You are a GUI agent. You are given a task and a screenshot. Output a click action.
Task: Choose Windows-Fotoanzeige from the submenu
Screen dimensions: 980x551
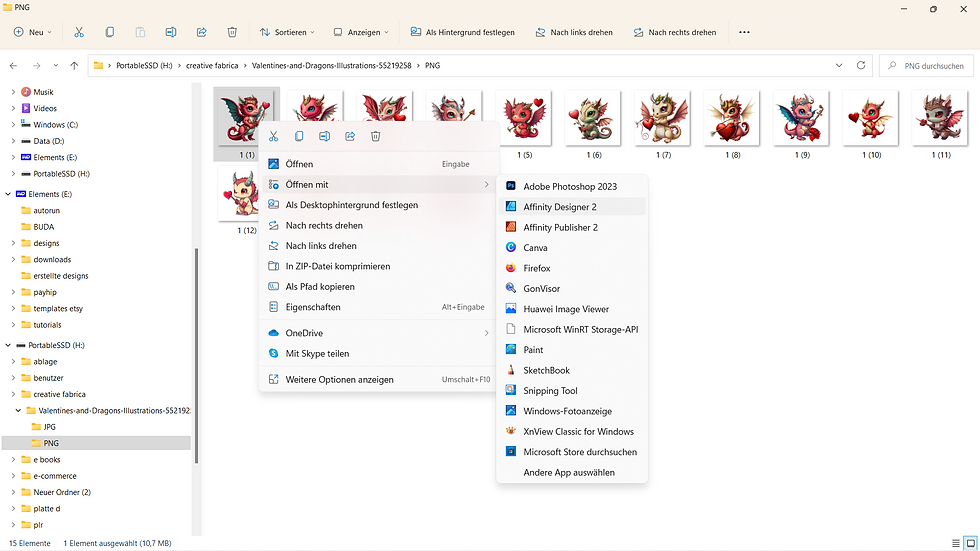(x=572, y=411)
